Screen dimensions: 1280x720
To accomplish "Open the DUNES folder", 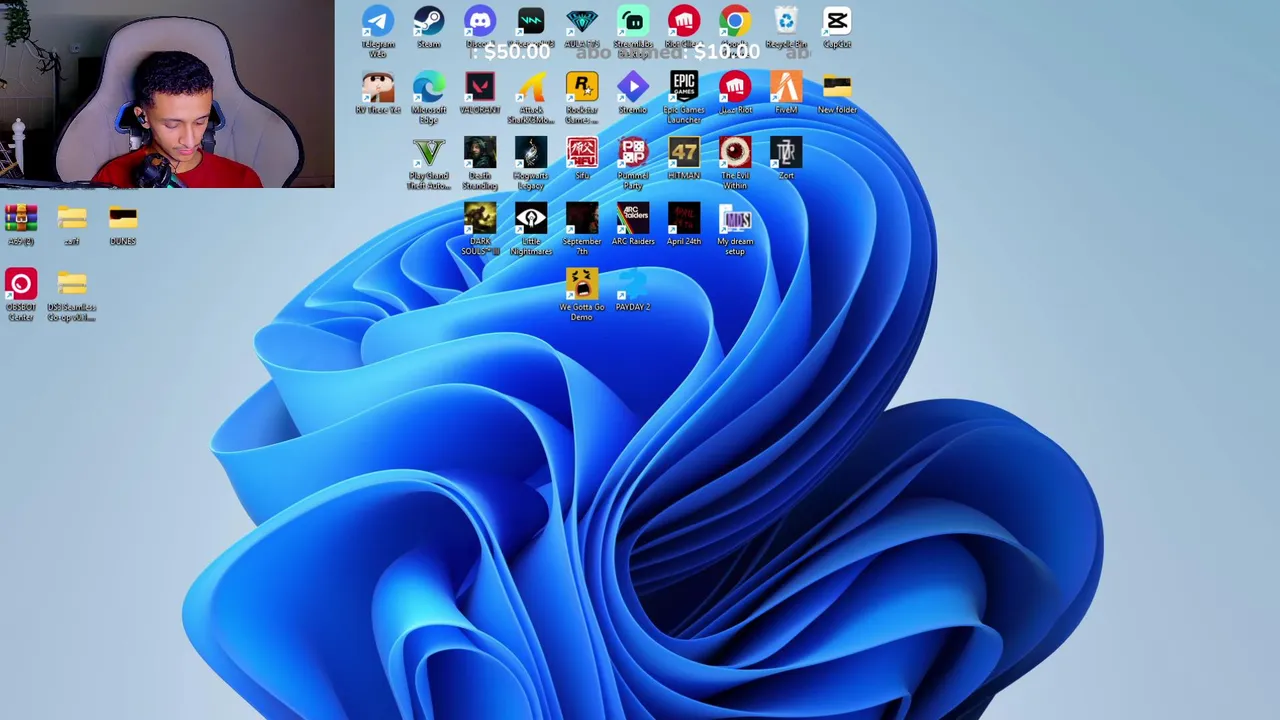I will [x=123, y=225].
